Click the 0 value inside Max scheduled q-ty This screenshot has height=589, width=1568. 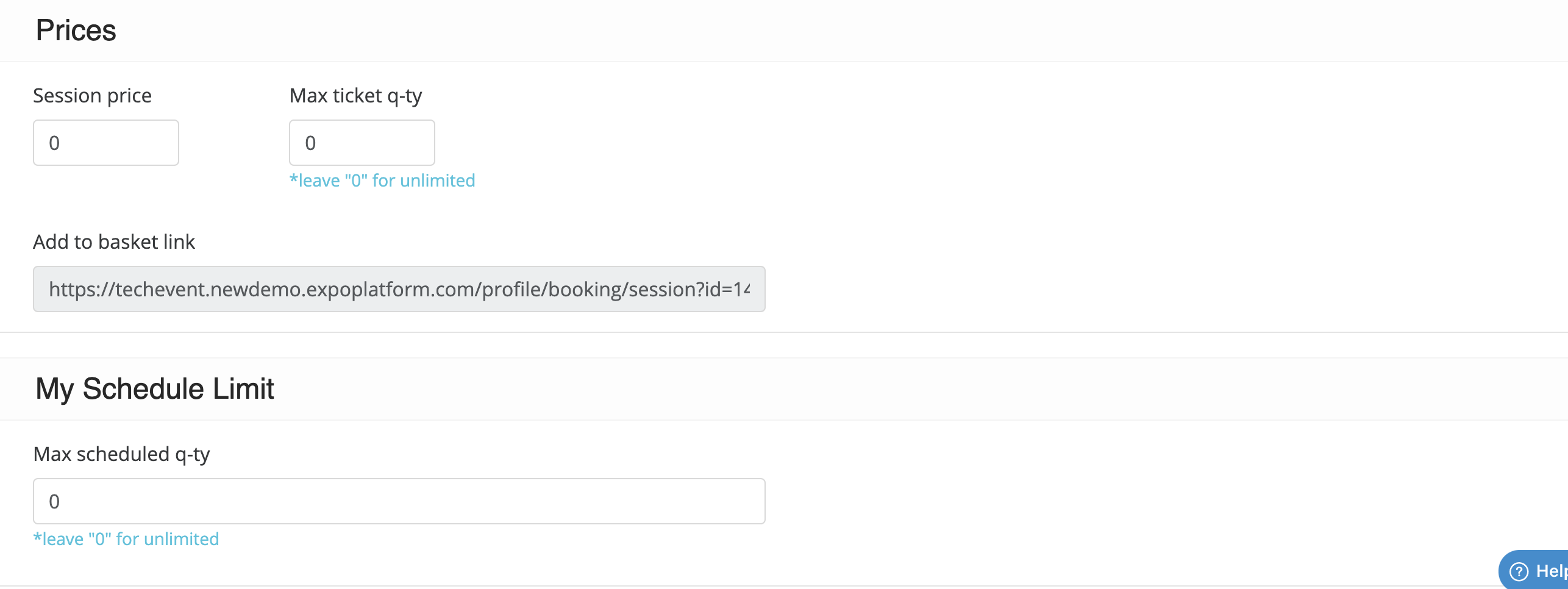54,502
